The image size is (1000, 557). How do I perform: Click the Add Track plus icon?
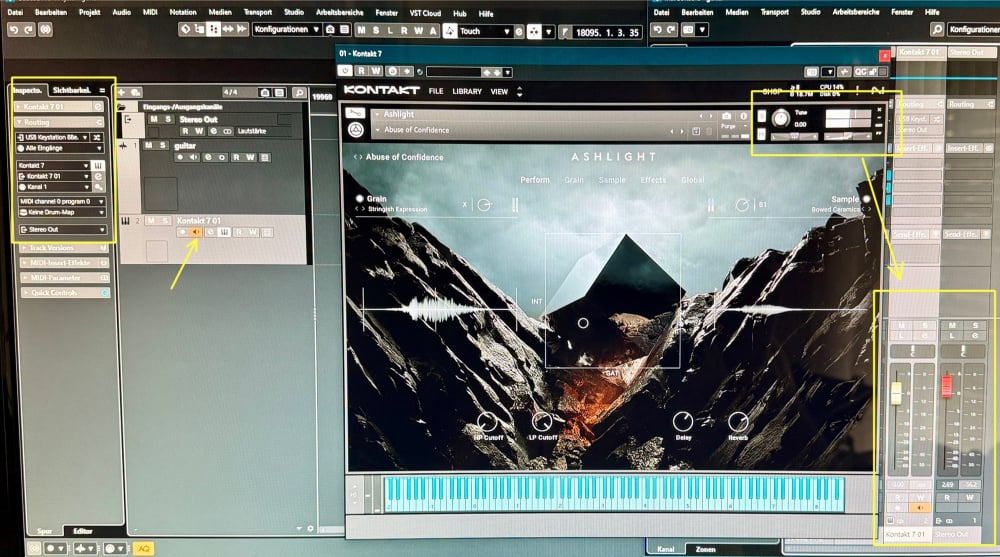pyautogui.click(x=121, y=93)
